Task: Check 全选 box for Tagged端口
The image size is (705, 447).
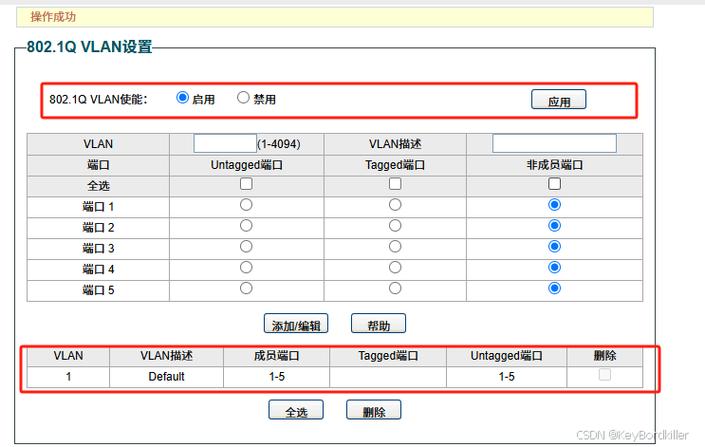Action: [395, 184]
